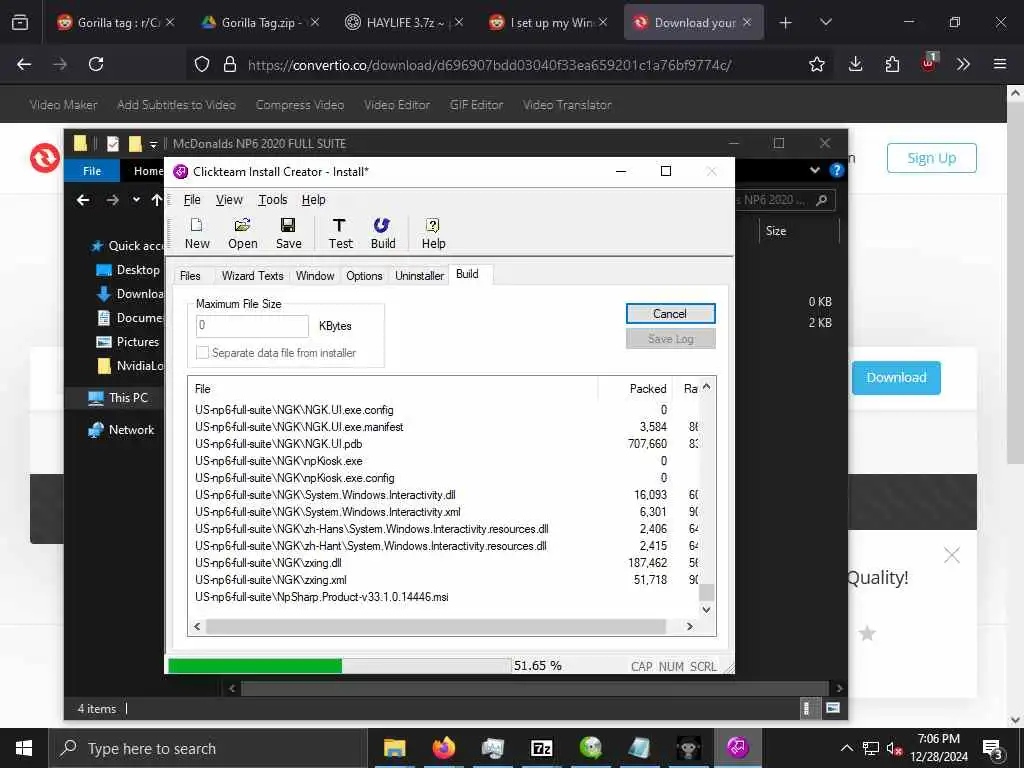The width and height of the screenshot is (1024, 768).
Task: Show more Firefox toolbar tools chevron
Action: [963, 64]
